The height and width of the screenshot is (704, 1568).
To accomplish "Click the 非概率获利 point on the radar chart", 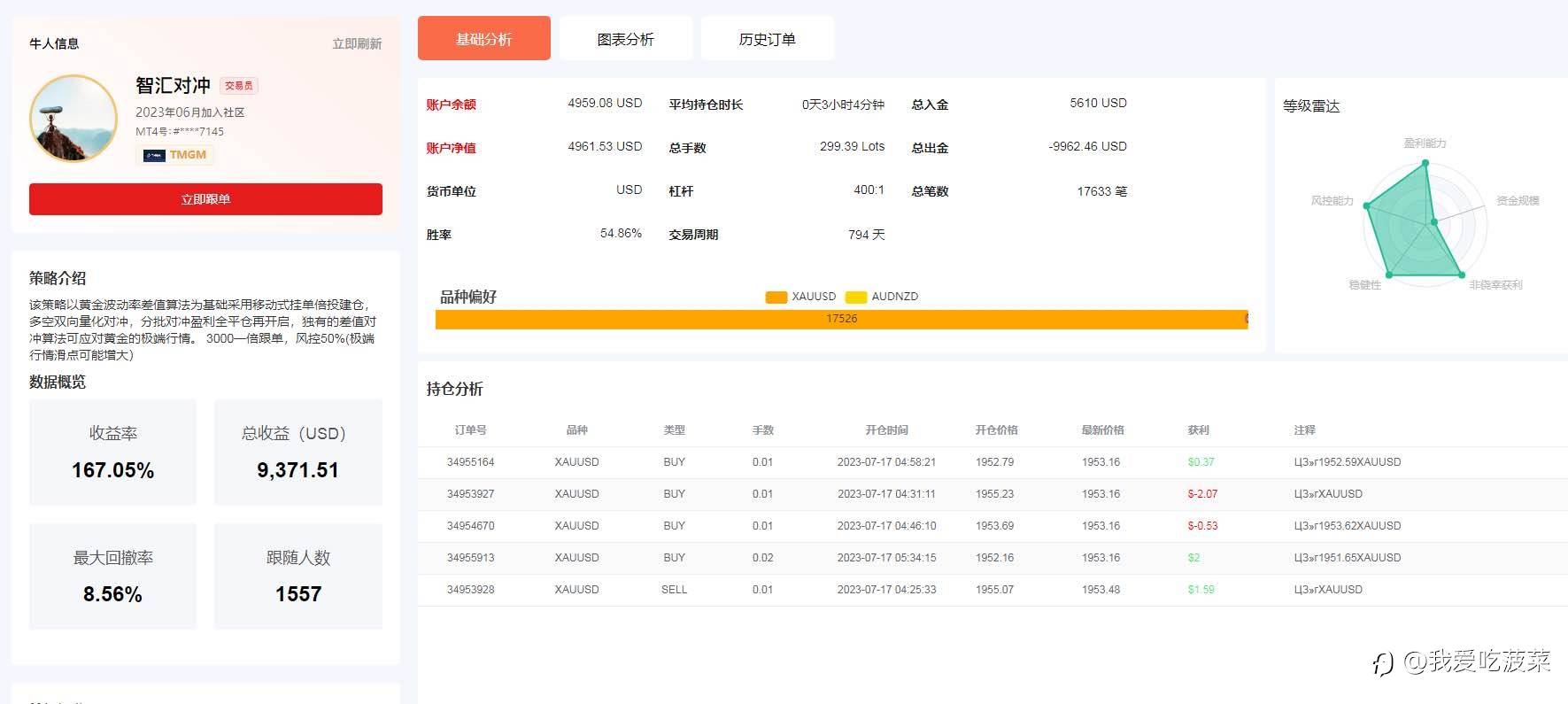I will click(x=1461, y=275).
